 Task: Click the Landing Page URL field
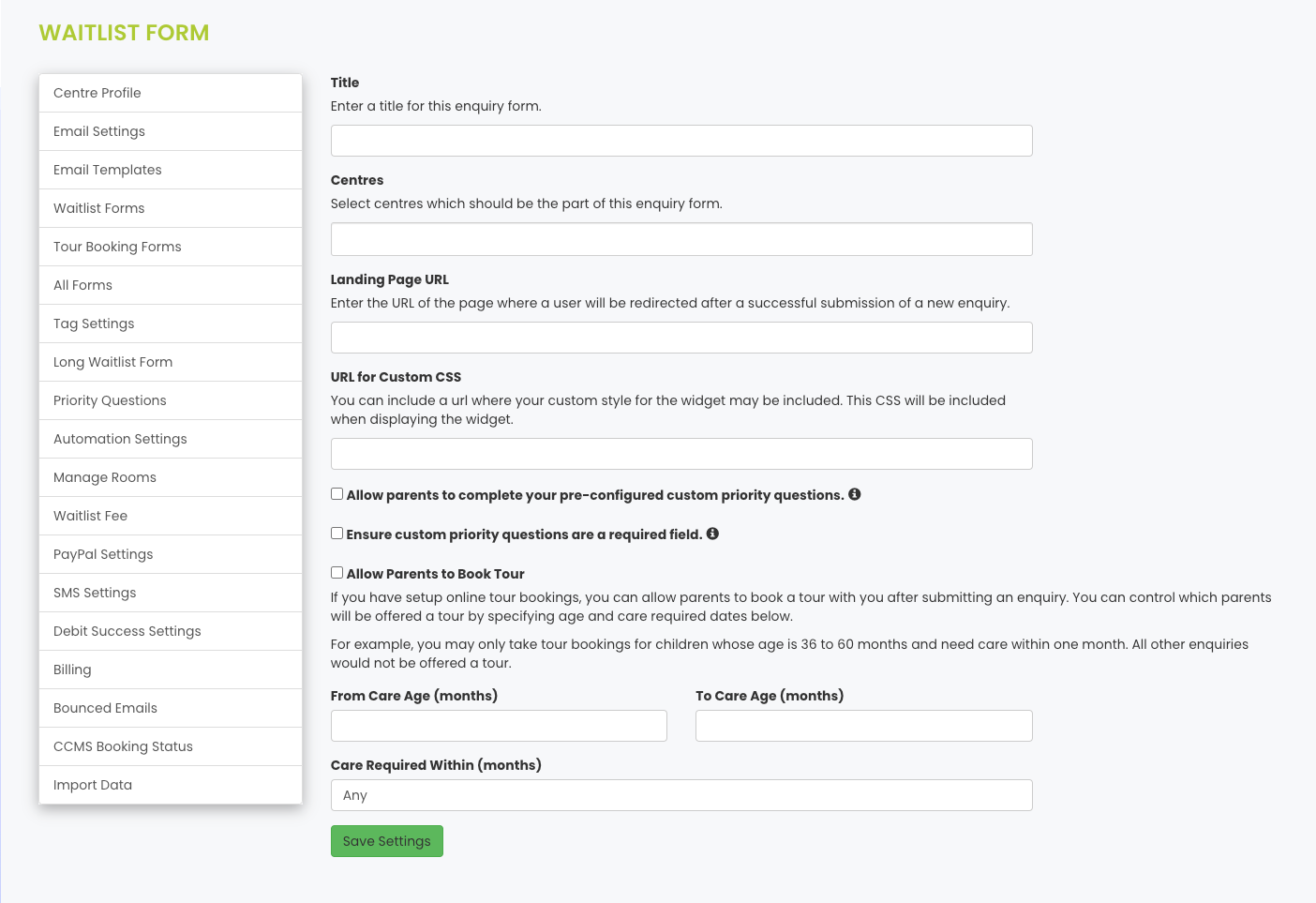coord(681,338)
